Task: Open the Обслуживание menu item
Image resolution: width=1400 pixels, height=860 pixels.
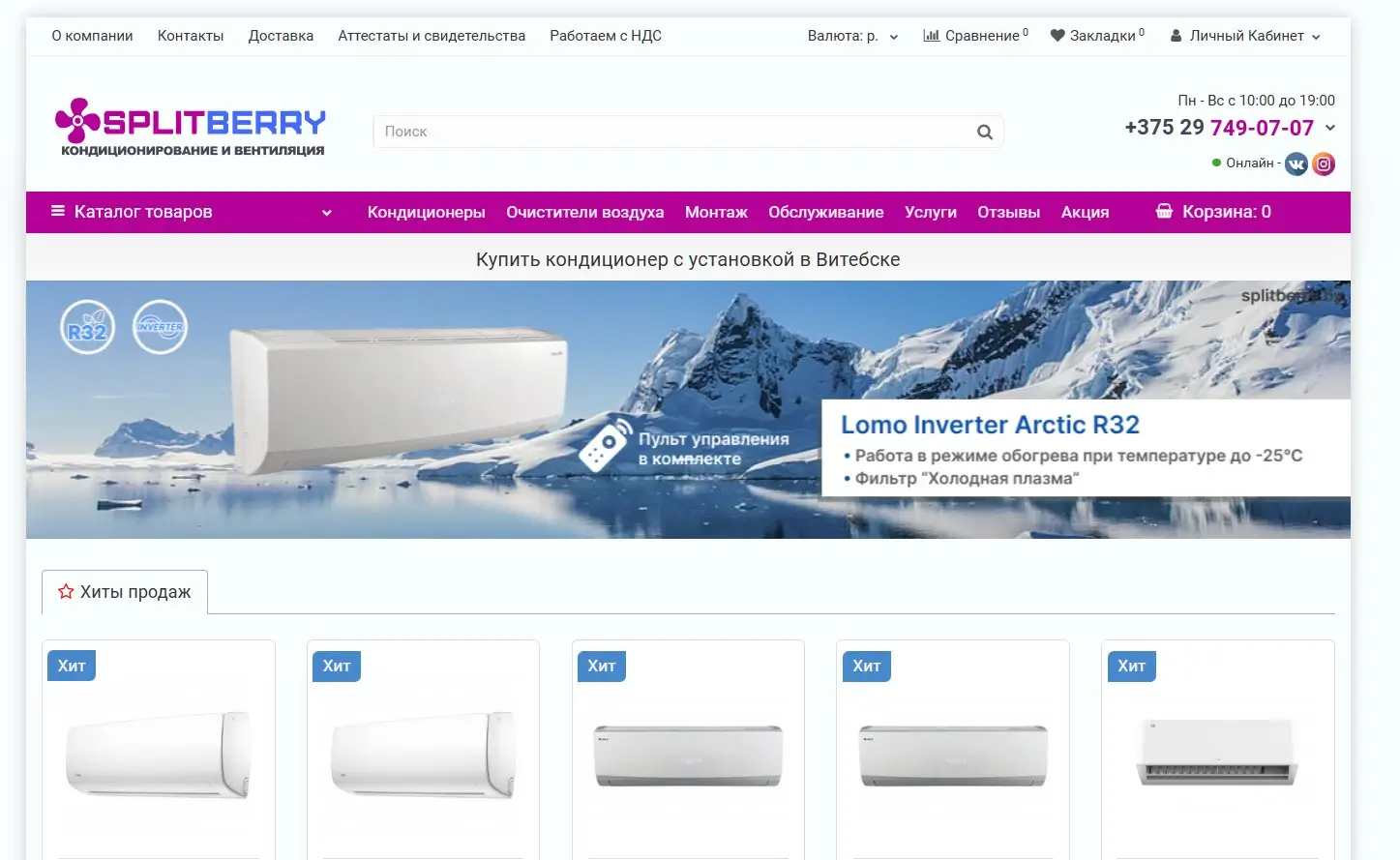Action: 825,212
